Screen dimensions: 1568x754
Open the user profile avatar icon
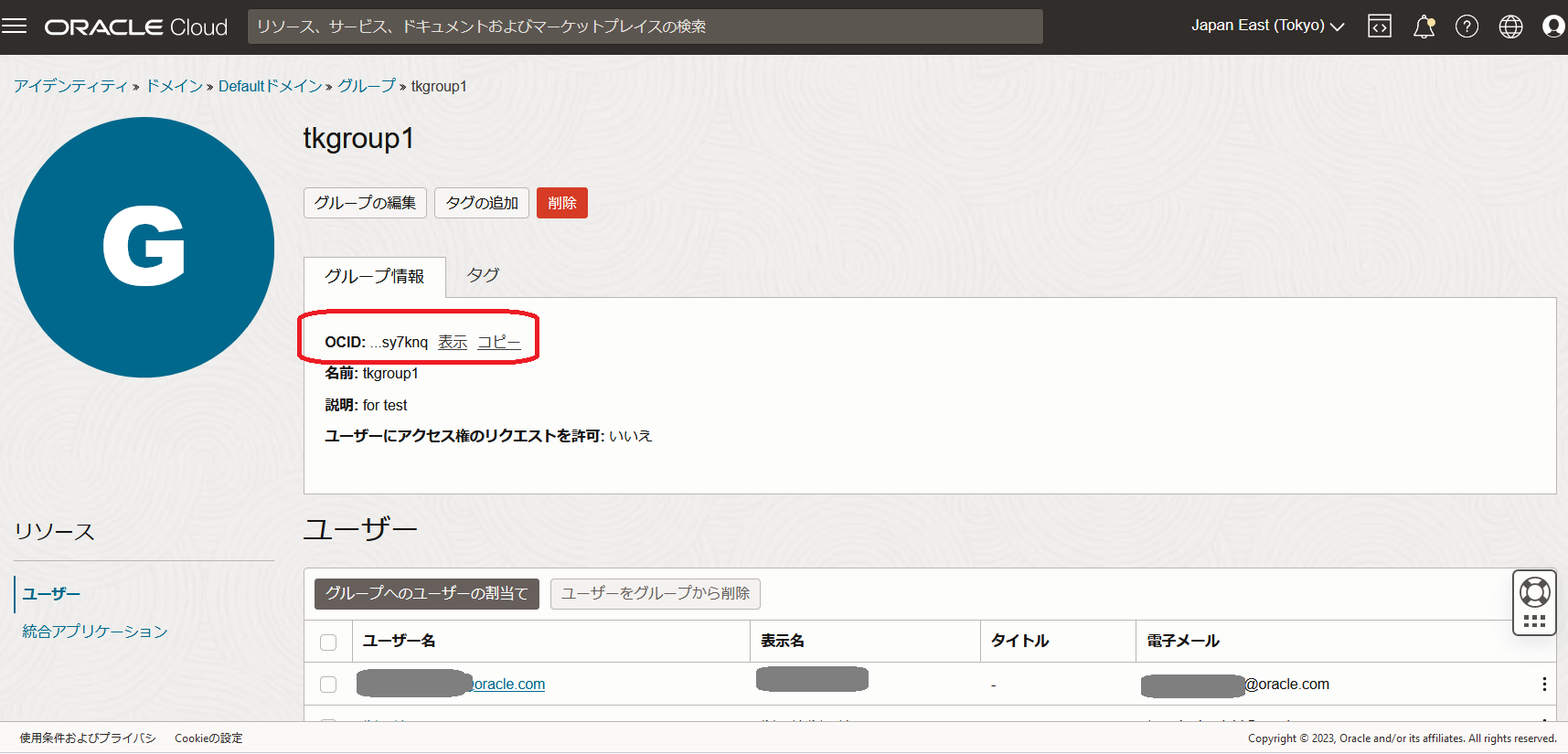point(1553,27)
